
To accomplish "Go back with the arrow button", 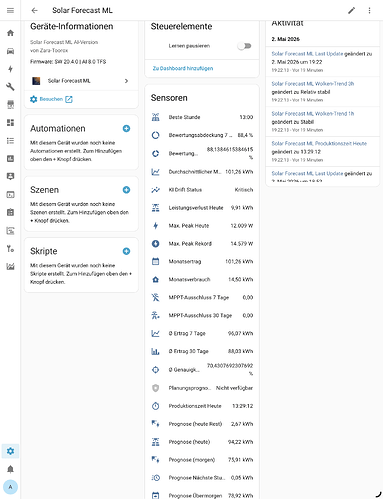I will point(34,10).
